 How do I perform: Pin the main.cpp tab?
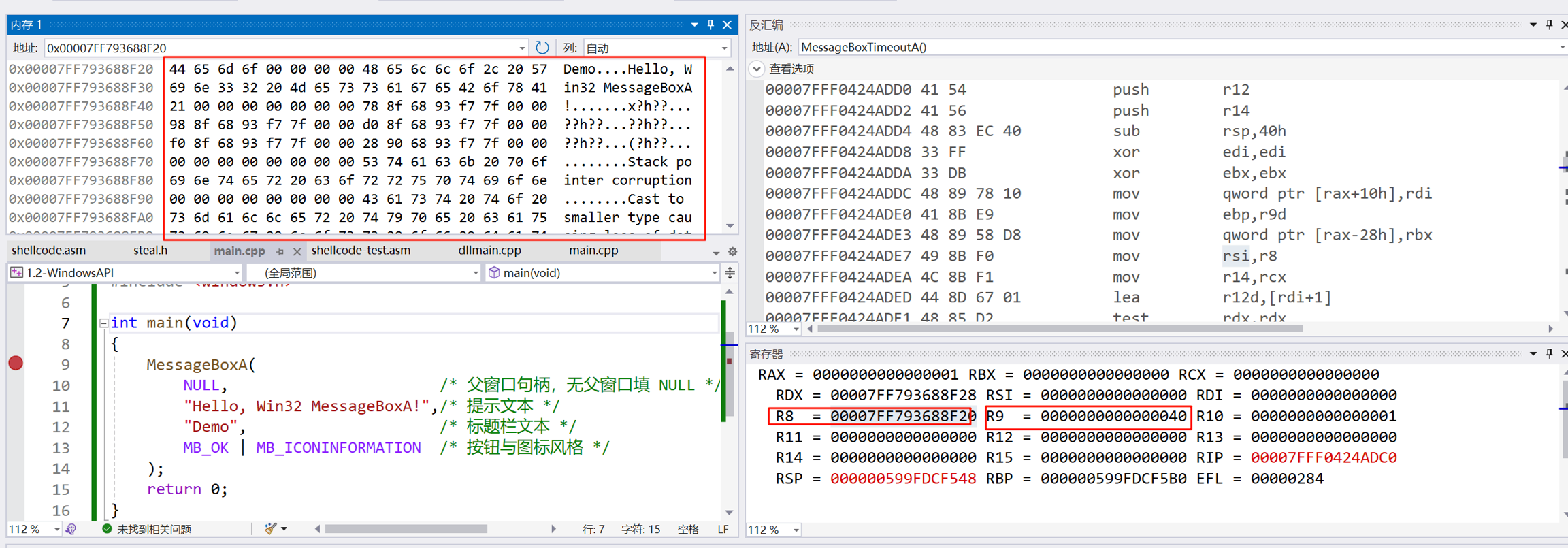[x=280, y=251]
